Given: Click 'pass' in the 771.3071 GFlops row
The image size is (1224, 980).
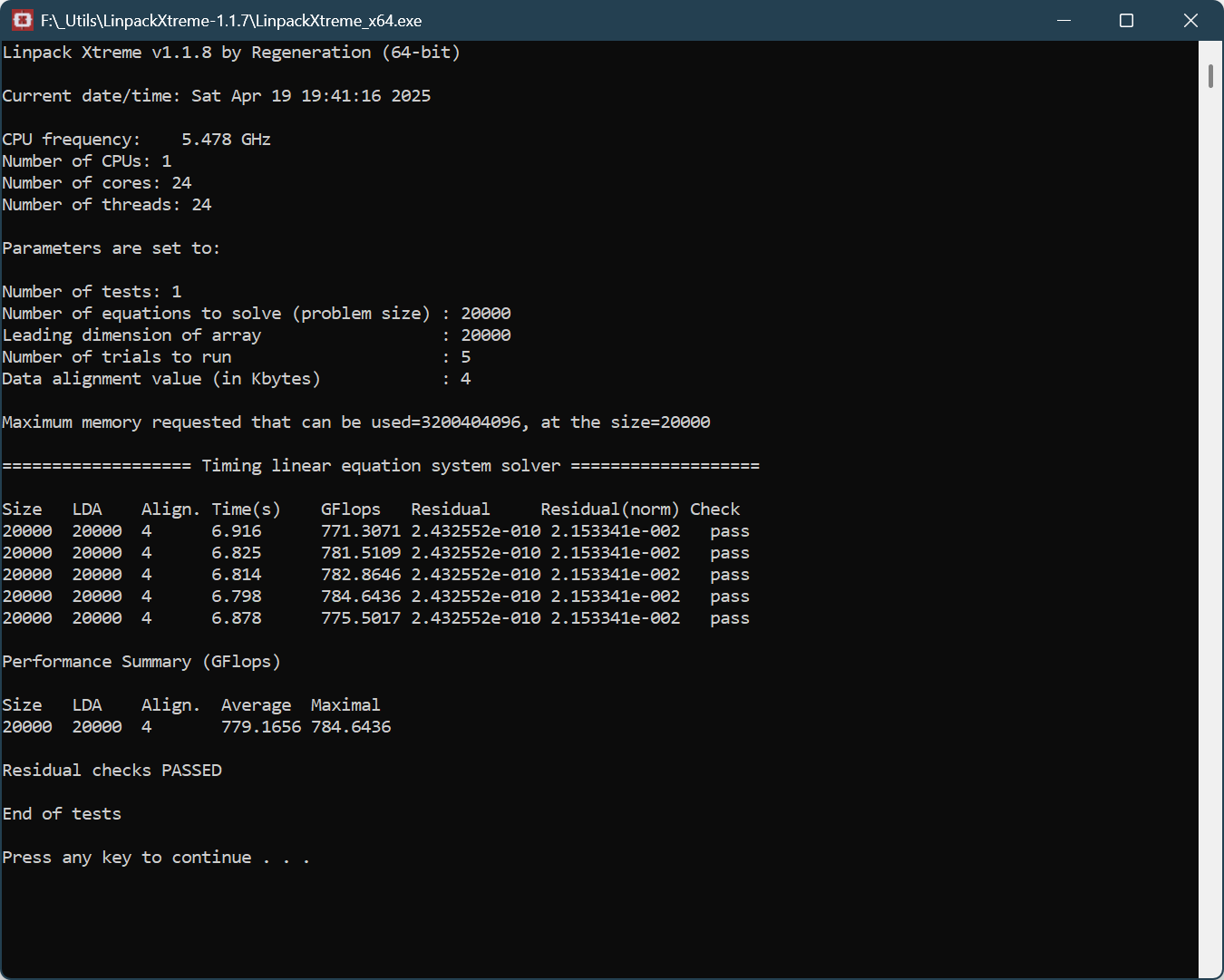Looking at the screenshot, I should pos(730,532).
